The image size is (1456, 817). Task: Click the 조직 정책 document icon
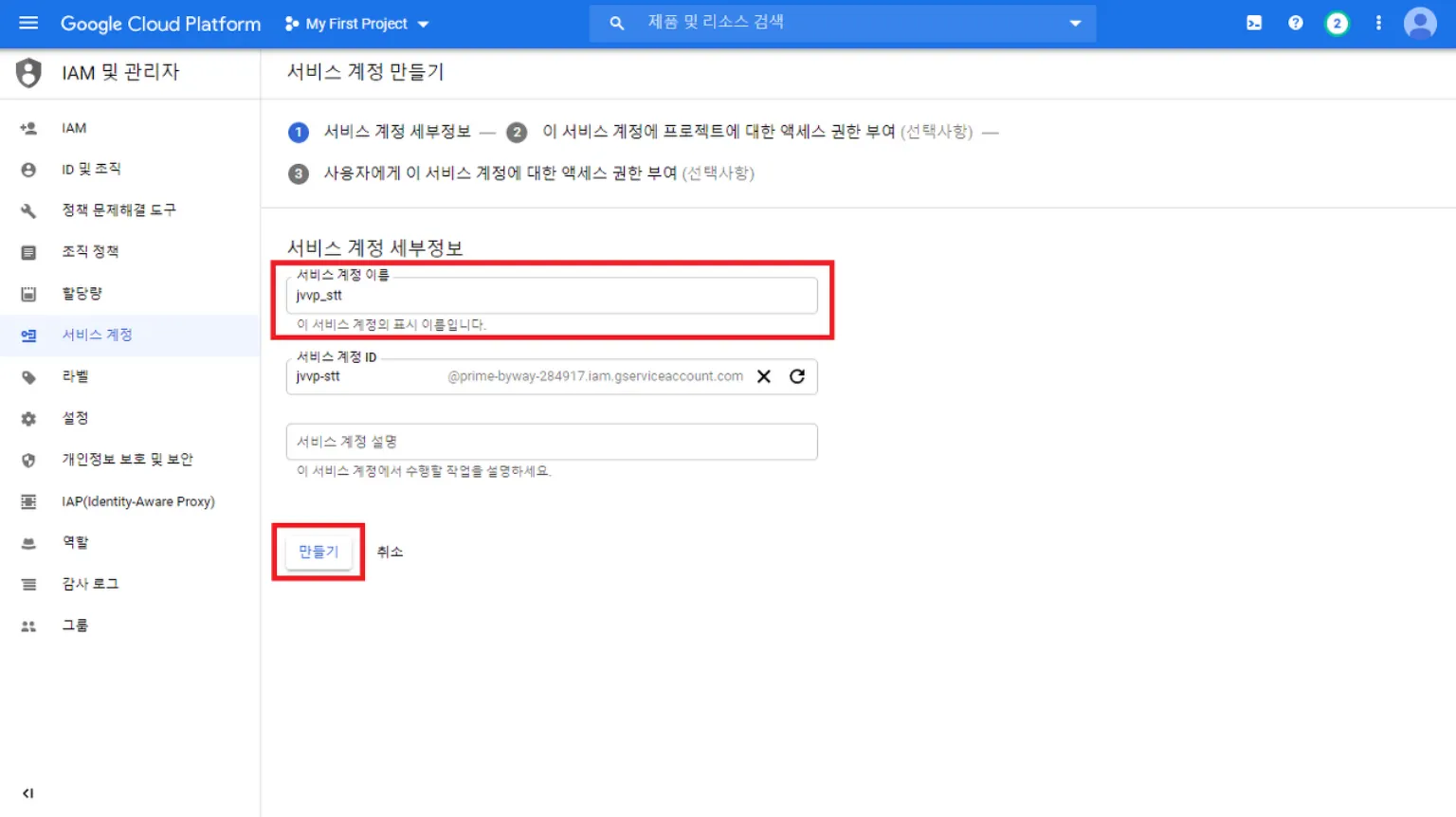tap(28, 252)
